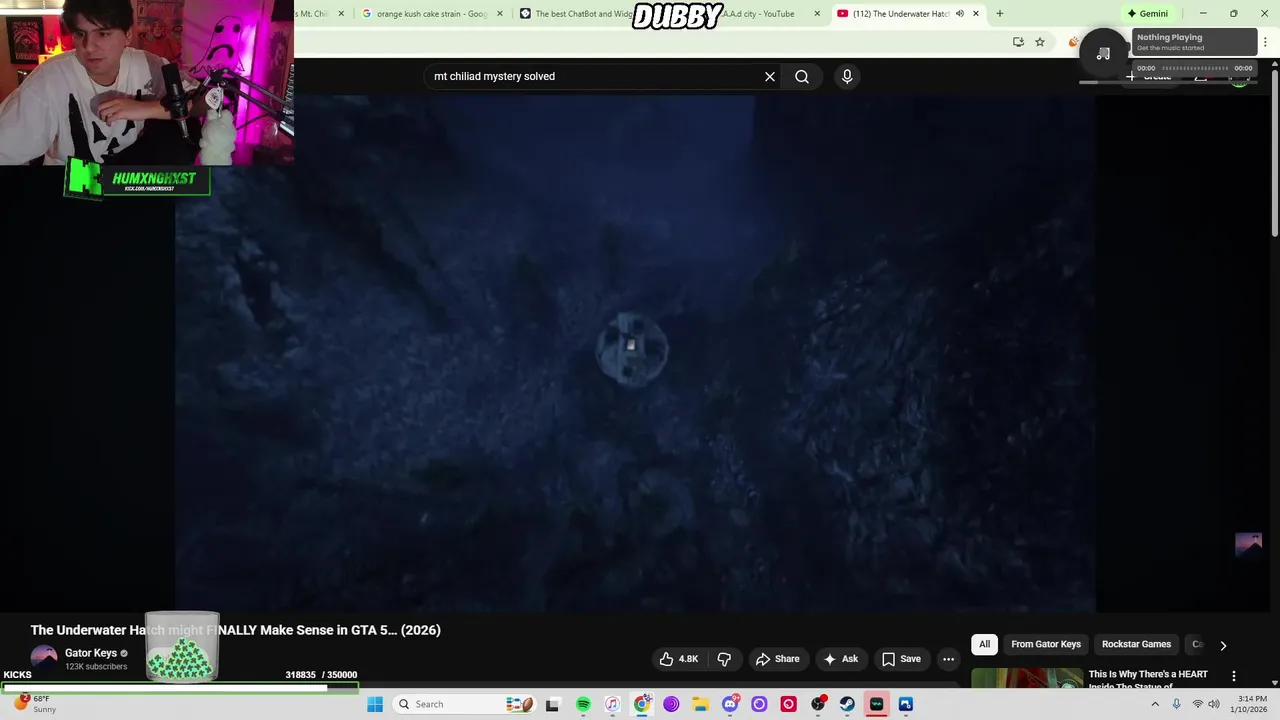Open the blue photos app on taskbar
Screen dimensions: 1280x720
click(906, 704)
